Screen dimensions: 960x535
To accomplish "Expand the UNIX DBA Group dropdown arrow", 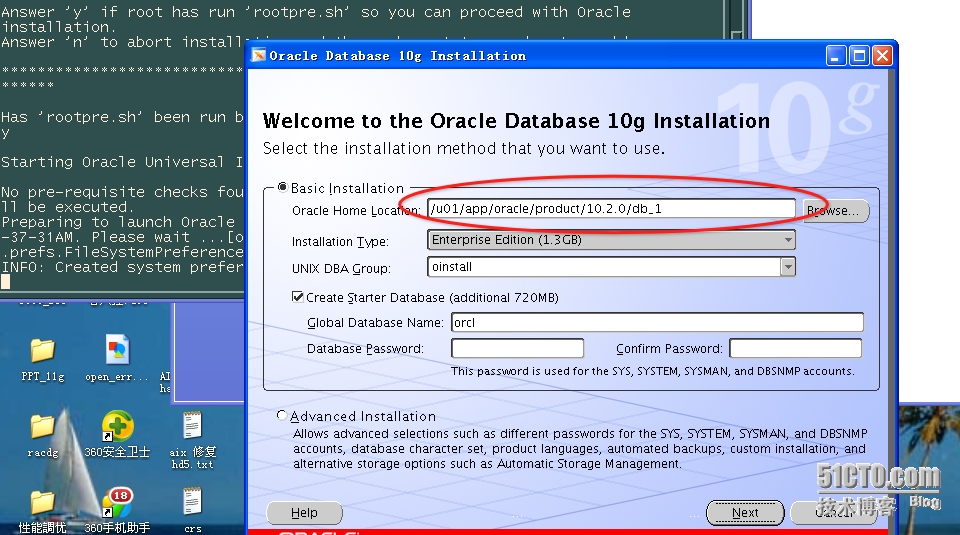I will click(x=788, y=267).
